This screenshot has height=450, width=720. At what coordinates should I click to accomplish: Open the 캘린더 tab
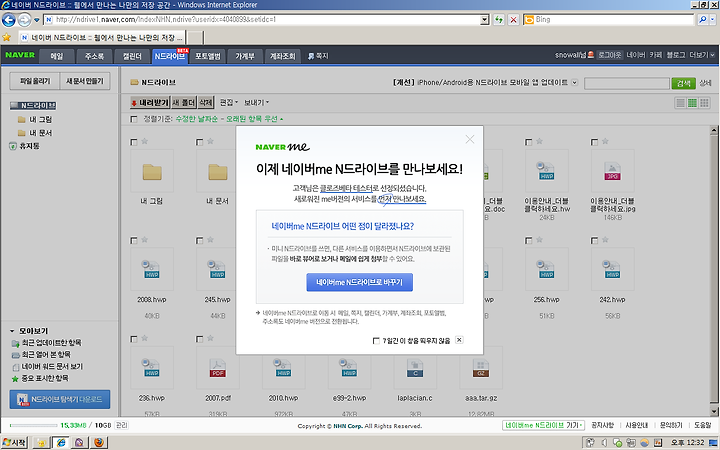[x=132, y=56]
